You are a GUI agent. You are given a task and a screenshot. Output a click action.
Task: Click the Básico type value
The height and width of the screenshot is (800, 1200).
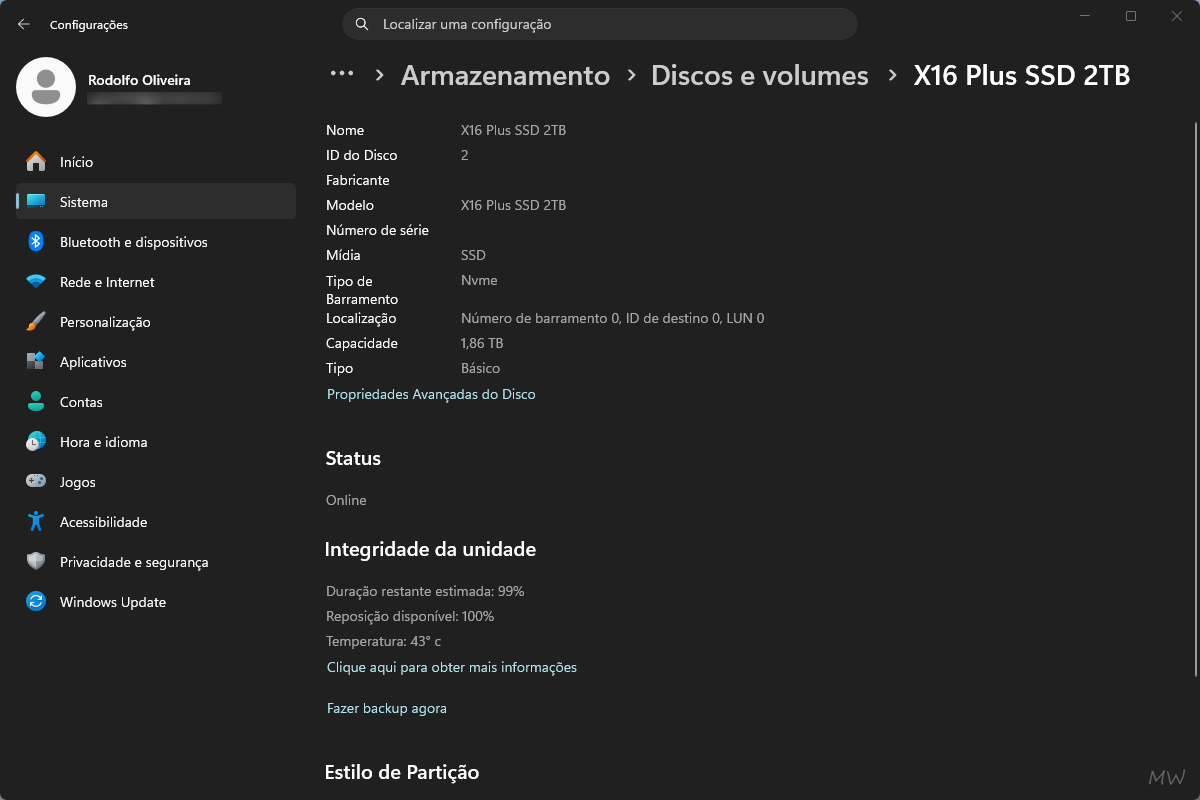tap(480, 368)
